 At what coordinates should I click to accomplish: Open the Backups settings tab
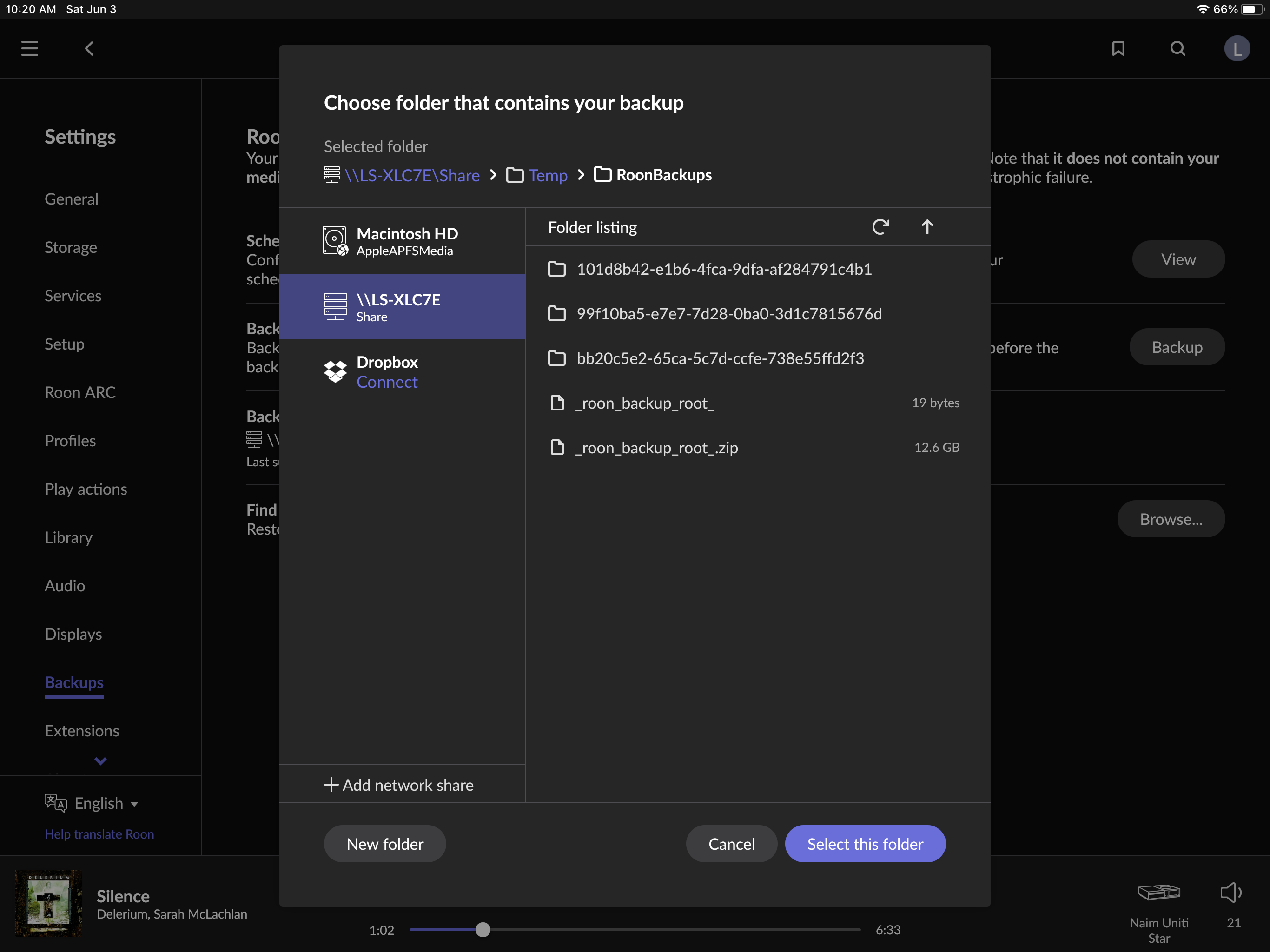point(74,682)
